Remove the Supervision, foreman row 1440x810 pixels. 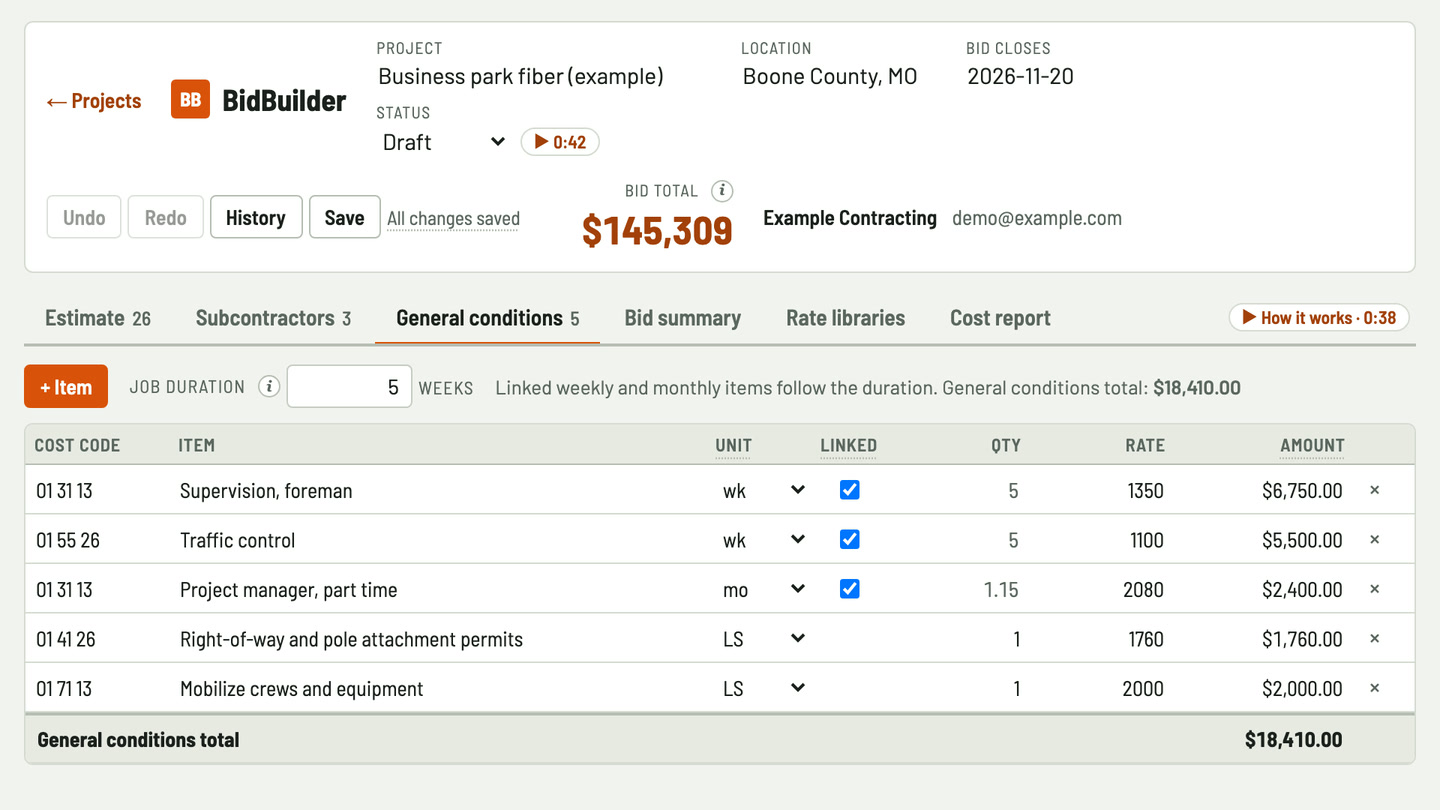tap(1374, 490)
